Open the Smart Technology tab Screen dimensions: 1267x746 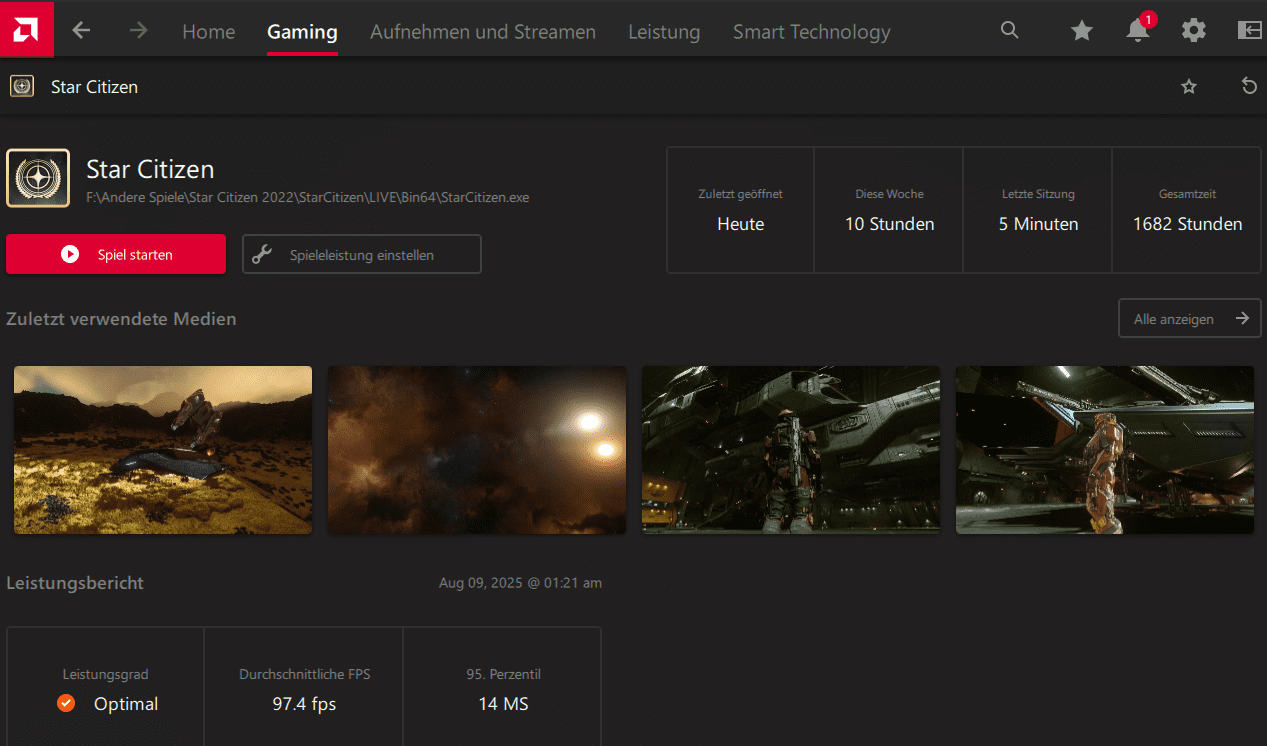(812, 32)
